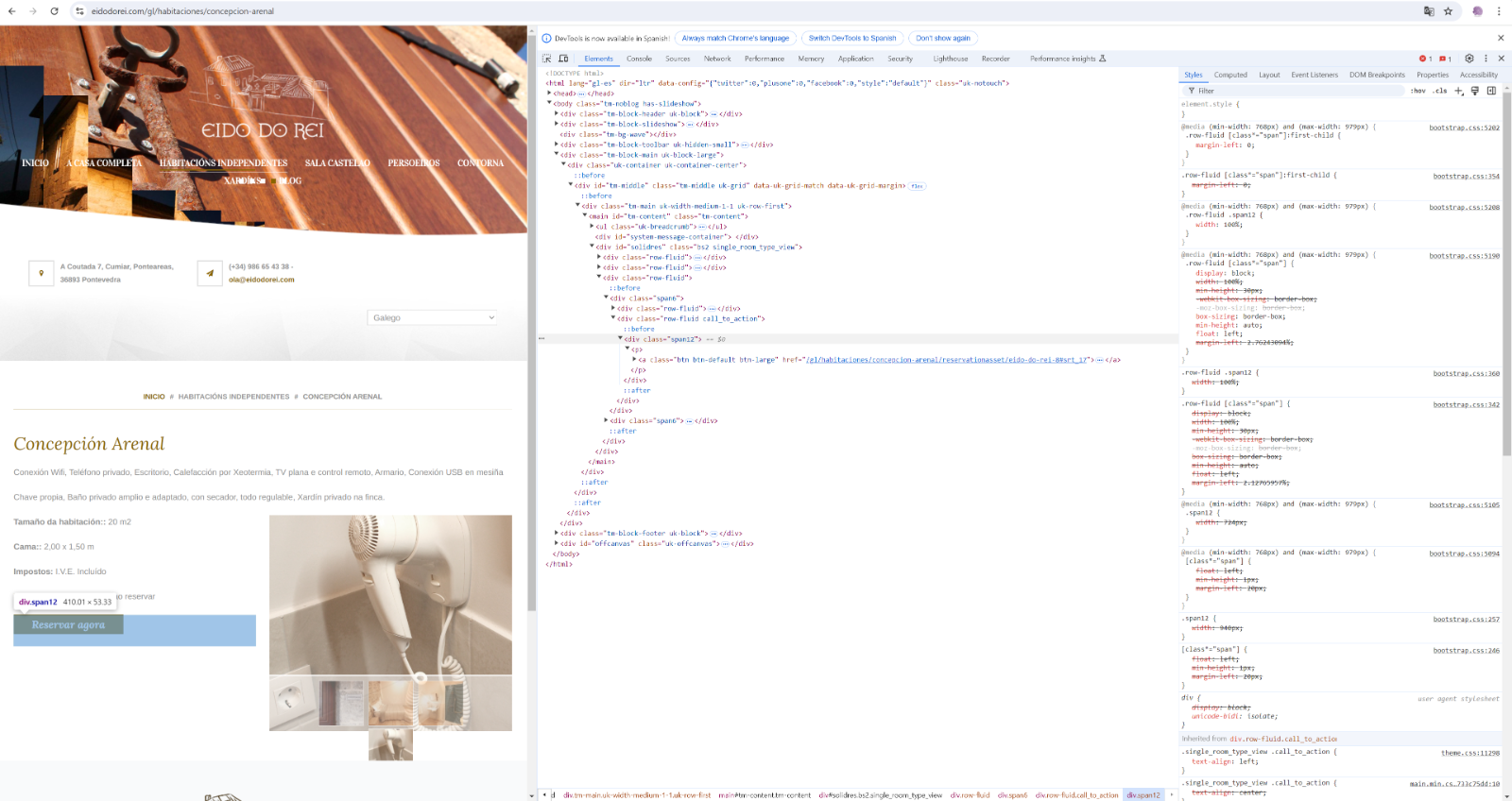The height and width of the screenshot is (801, 1512).
Task: Toggle the :hov element state panel
Action: [x=1417, y=91]
